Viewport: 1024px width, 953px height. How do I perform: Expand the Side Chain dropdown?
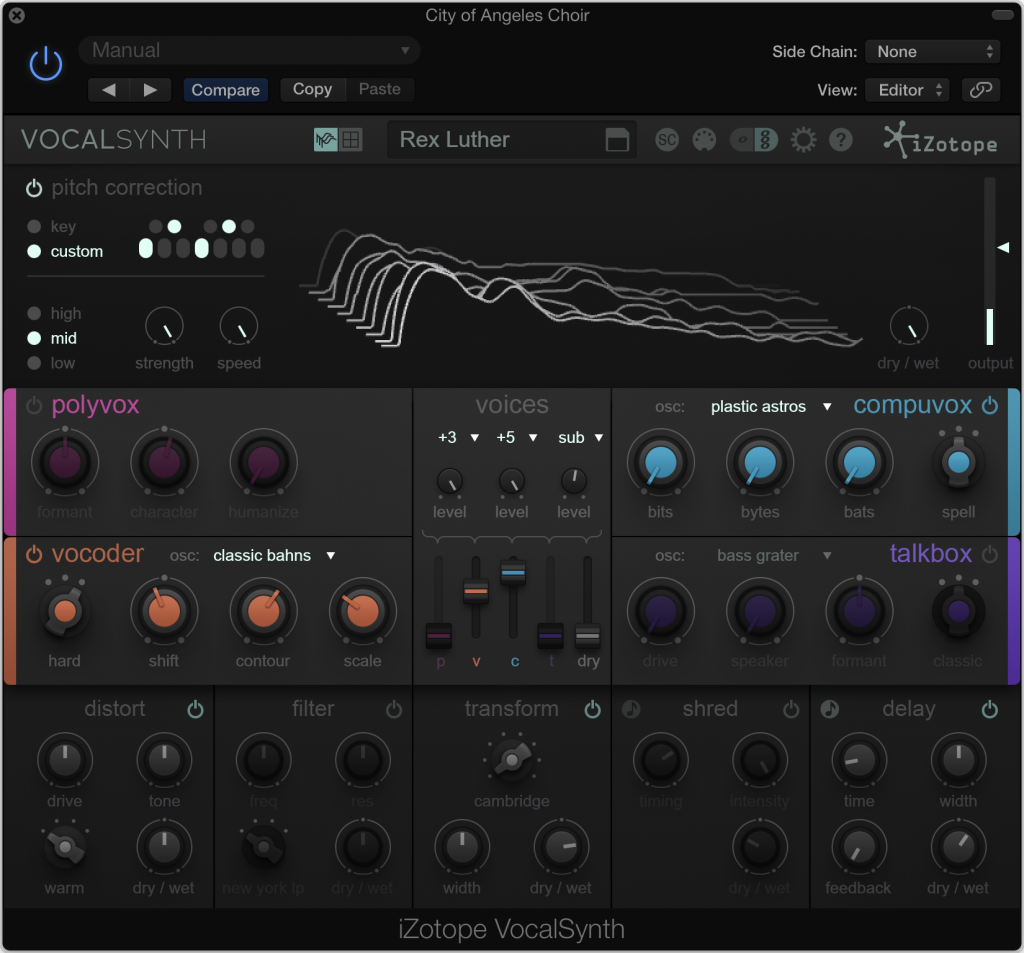[932, 52]
